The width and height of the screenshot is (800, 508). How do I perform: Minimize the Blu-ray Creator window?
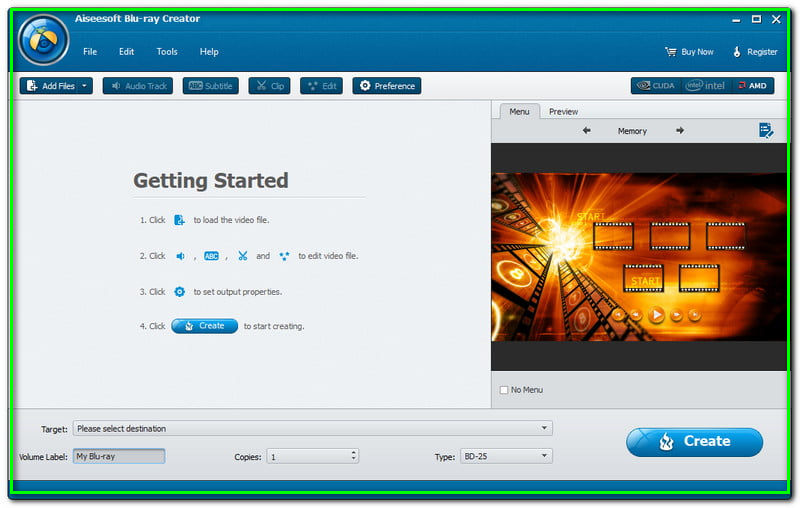coord(736,20)
